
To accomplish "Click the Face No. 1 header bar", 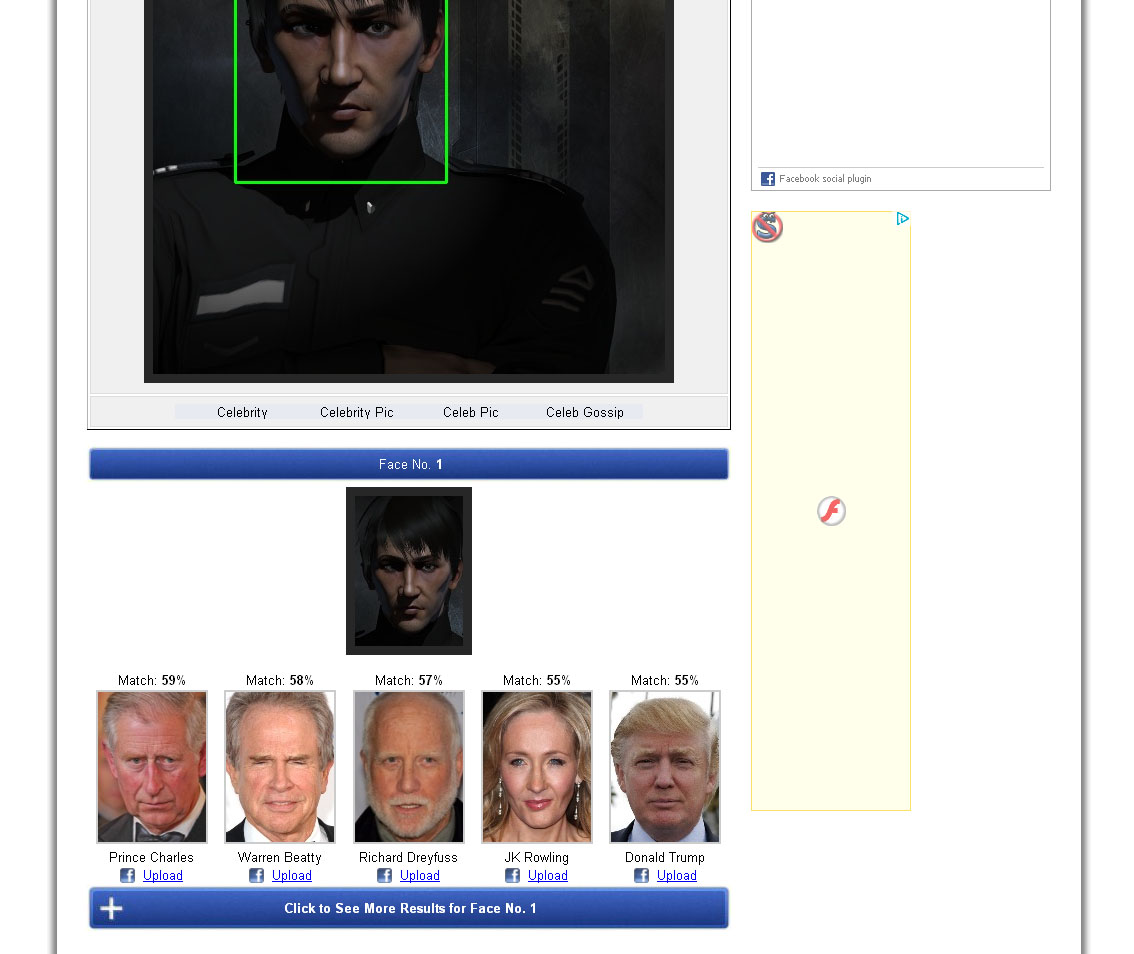I will pyautogui.click(x=409, y=464).
